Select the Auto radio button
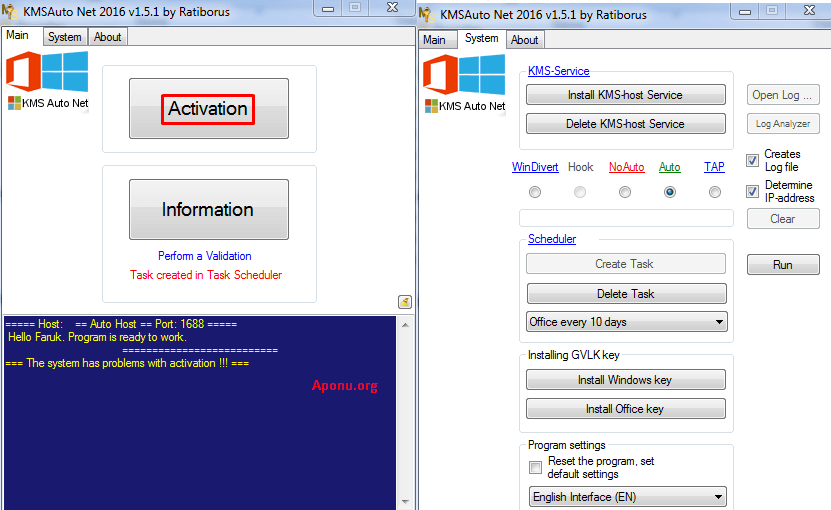 coord(670,192)
